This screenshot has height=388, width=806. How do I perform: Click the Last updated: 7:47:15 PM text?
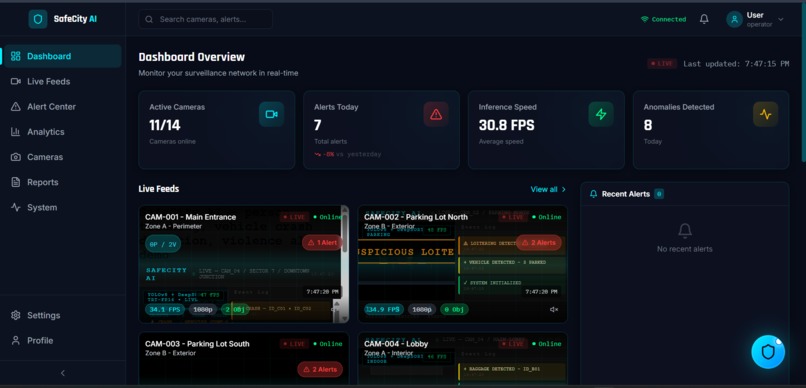tap(736, 64)
